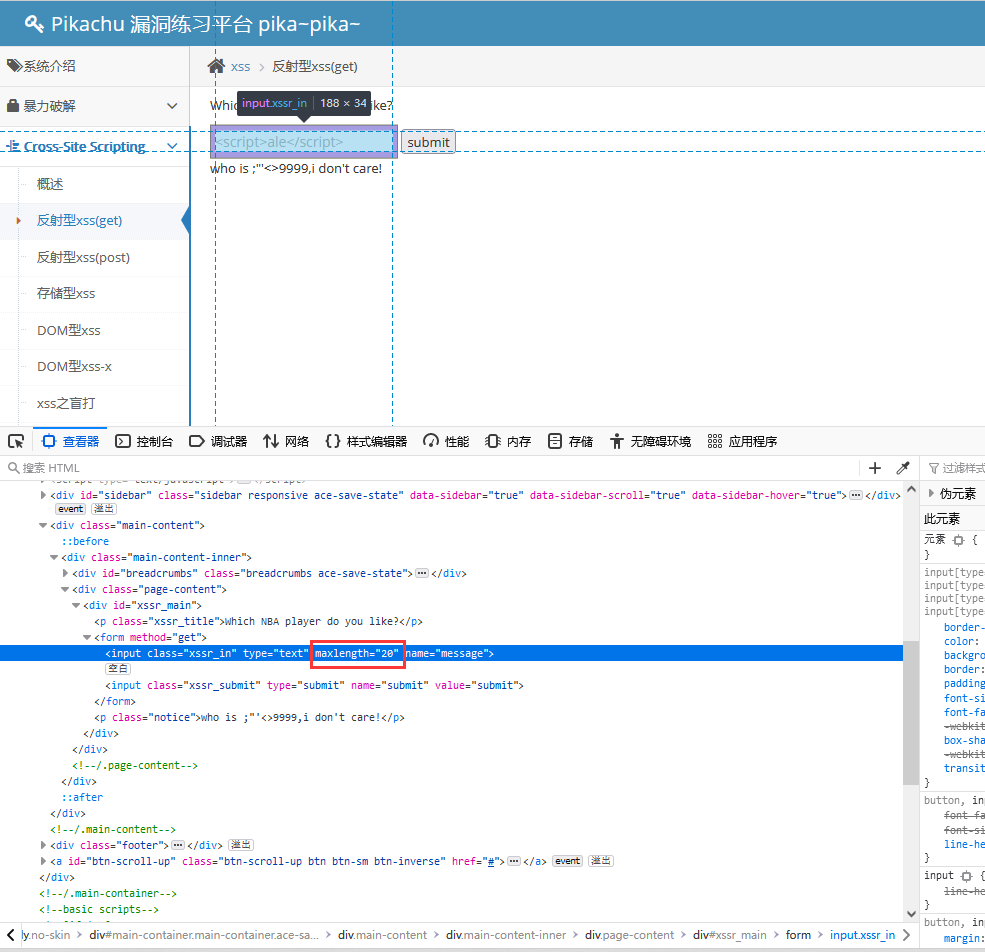Click the event badge under the sidebar div
Screen dimensions: 985x952
70,509
